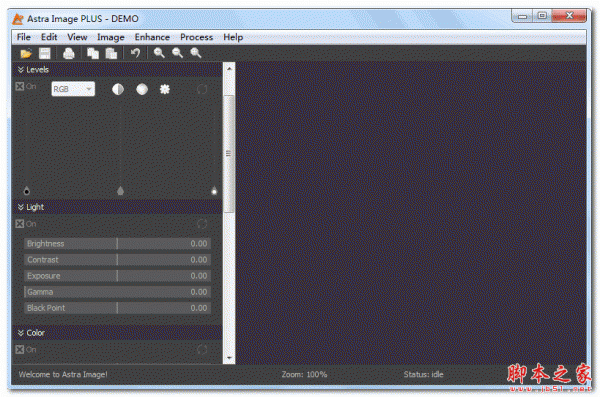Open the File menu
The image size is (600, 397).
click(x=23, y=37)
